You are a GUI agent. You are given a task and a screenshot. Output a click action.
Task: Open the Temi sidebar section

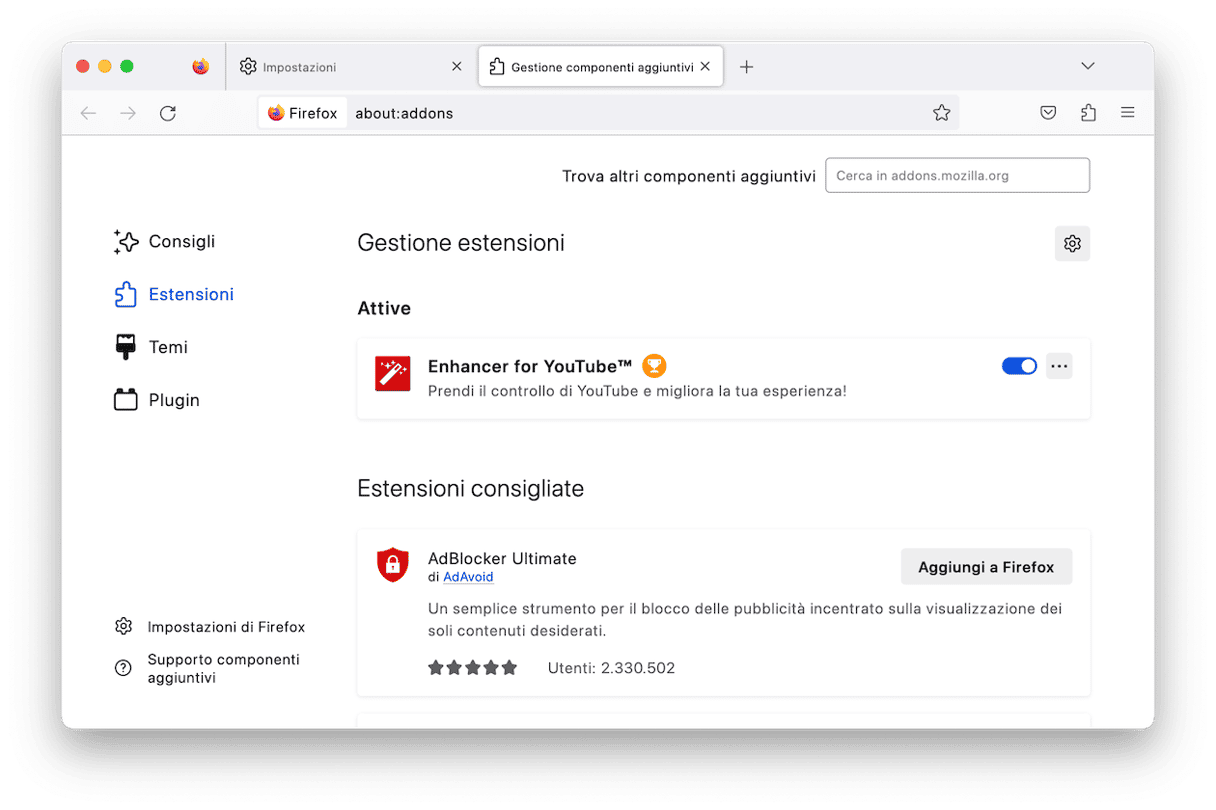tap(152, 347)
